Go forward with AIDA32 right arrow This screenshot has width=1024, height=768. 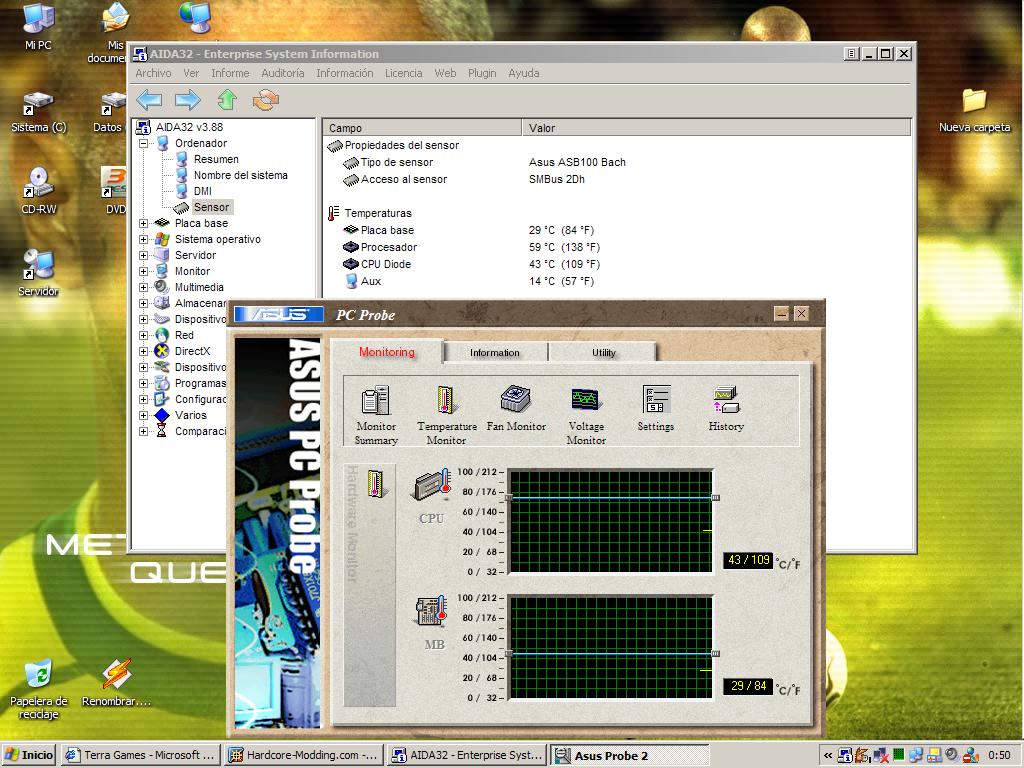[x=188, y=100]
